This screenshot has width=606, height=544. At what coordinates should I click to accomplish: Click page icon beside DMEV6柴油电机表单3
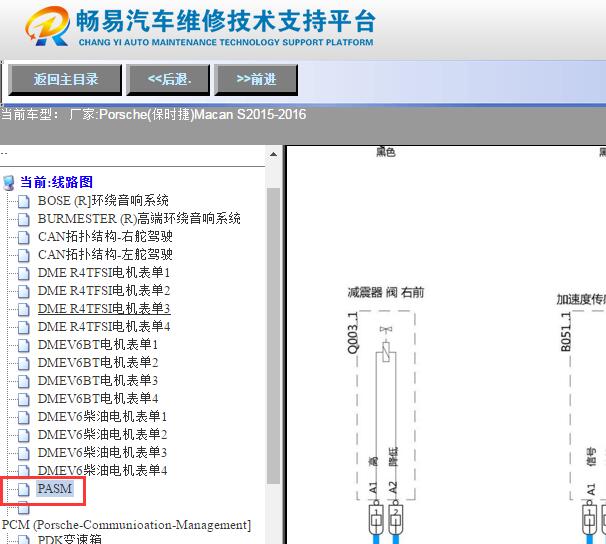[x=24, y=454]
